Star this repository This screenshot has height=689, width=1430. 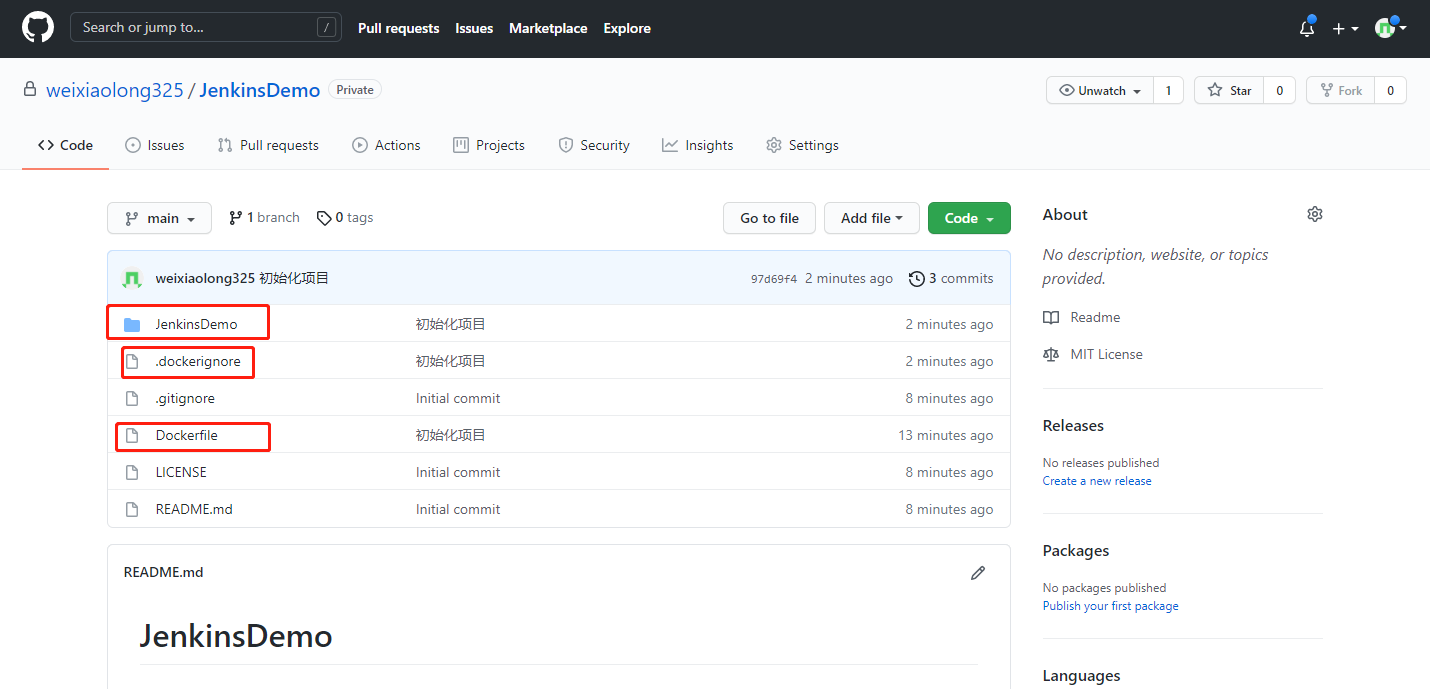click(x=1229, y=90)
